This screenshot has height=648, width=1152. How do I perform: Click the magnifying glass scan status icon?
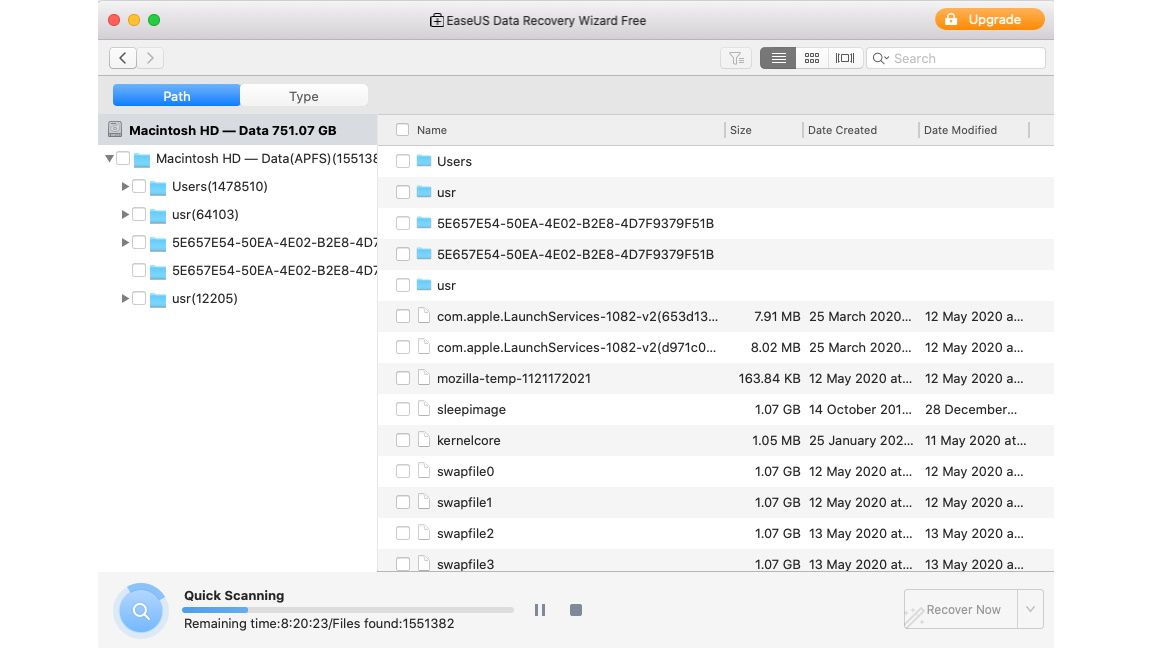click(141, 610)
